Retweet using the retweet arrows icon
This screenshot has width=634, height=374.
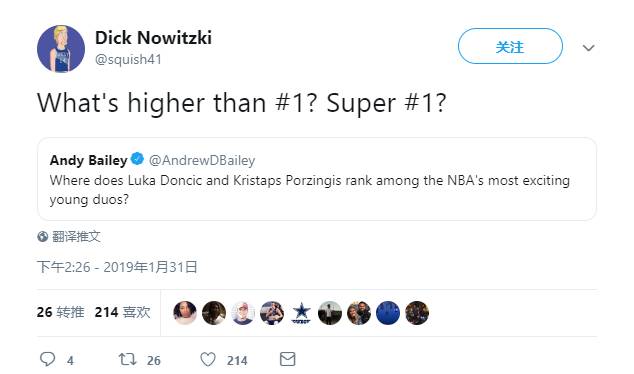coord(127,359)
